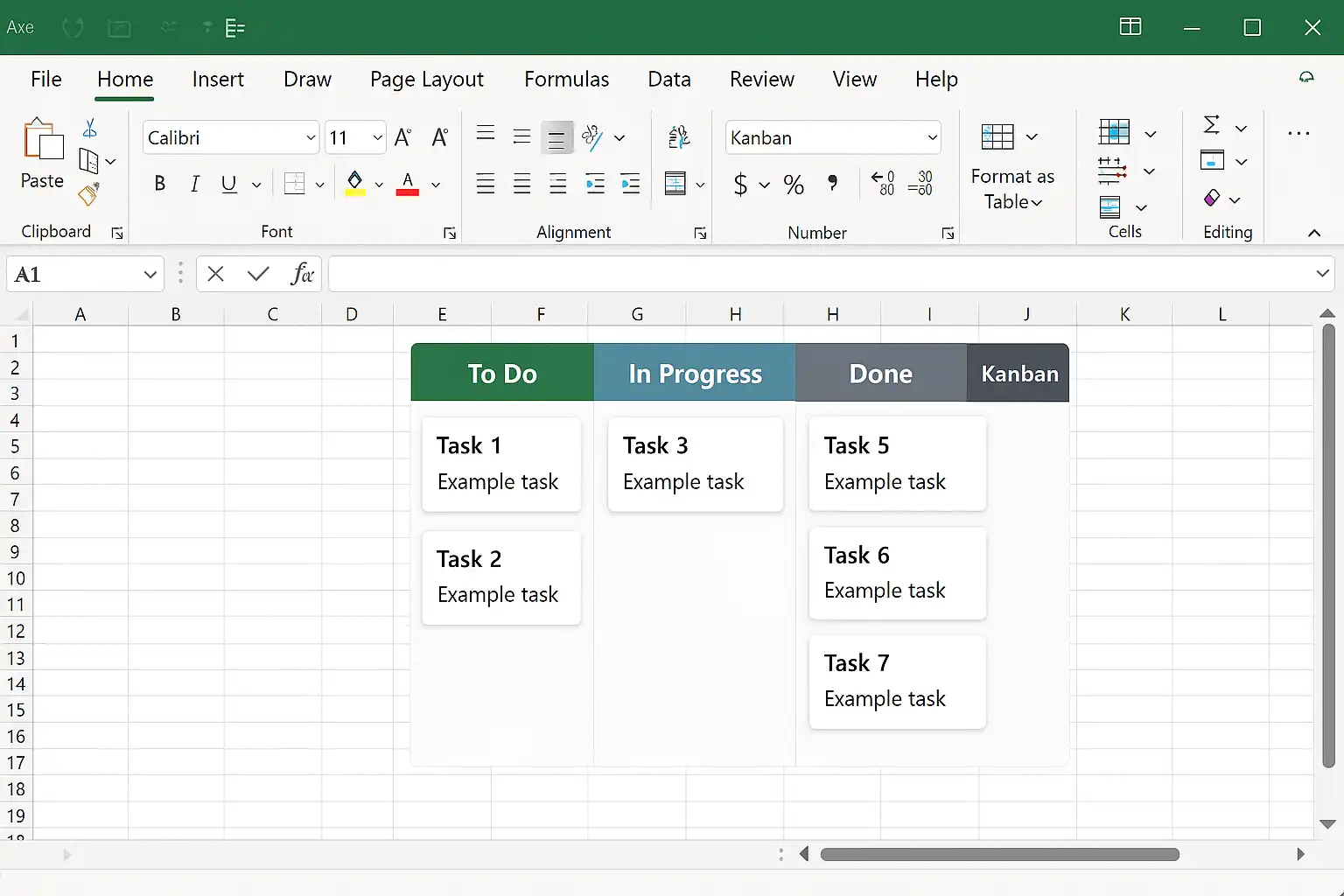Select the Format Painter brush icon

88,194
